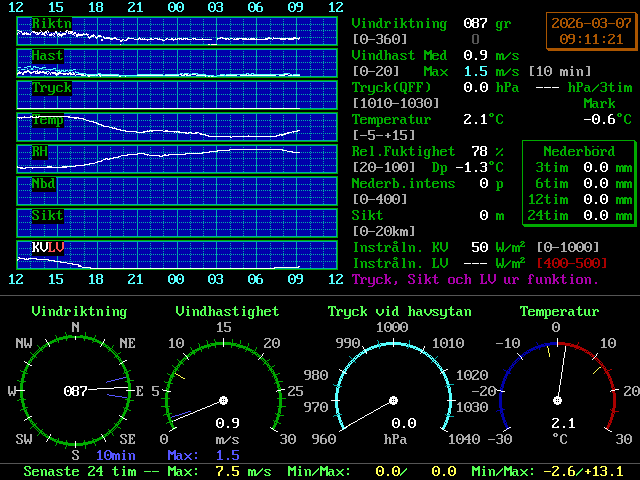Click the SW marker on the compass
640x480 pixels.
pyautogui.click(x=24, y=440)
